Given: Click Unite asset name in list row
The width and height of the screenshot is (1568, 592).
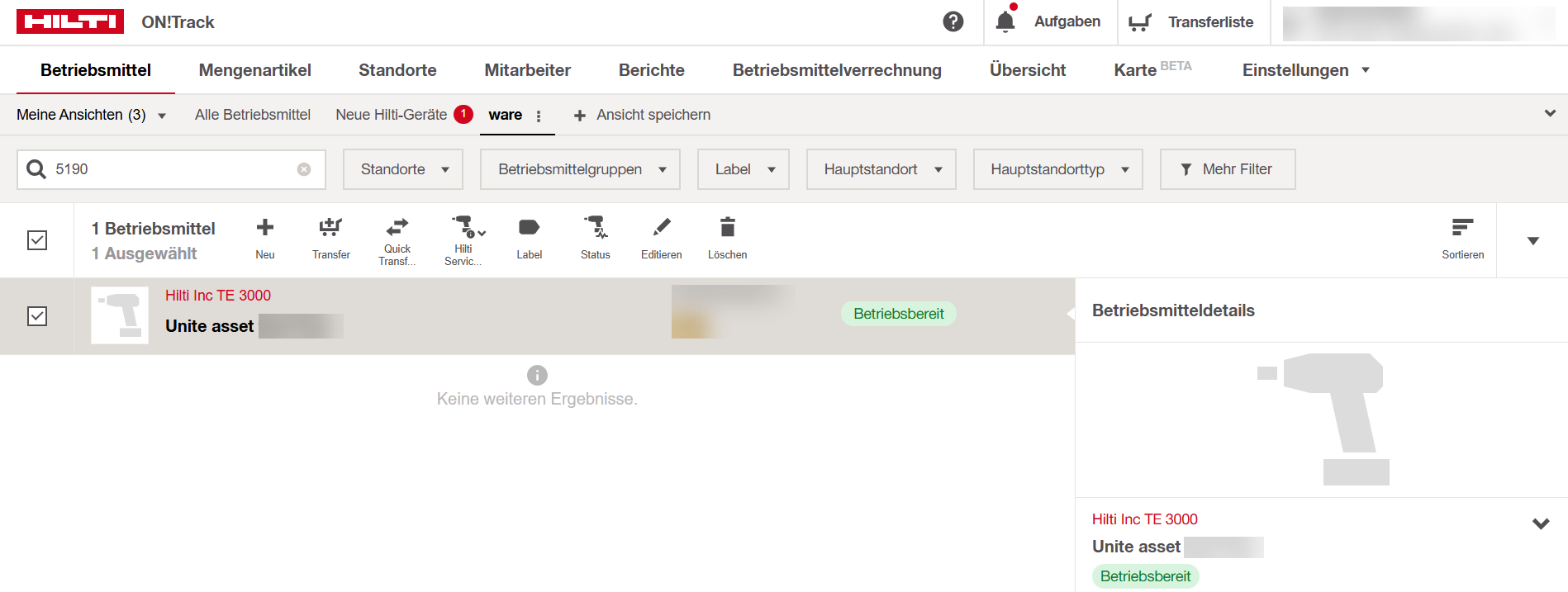Looking at the screenshot, I should (209, 326).
